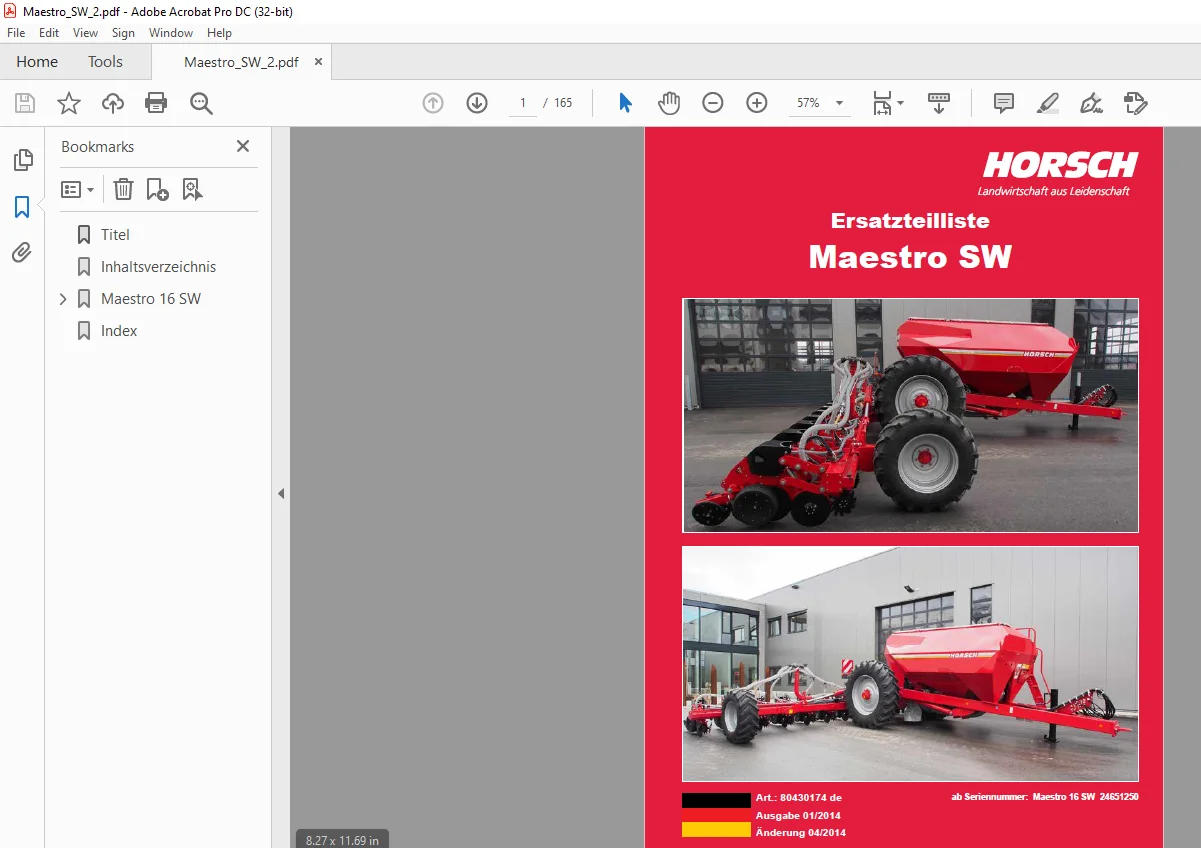Open the Sign document pen tool
This screenshot has height=848, width=1201.
(x=1091, y=103)
